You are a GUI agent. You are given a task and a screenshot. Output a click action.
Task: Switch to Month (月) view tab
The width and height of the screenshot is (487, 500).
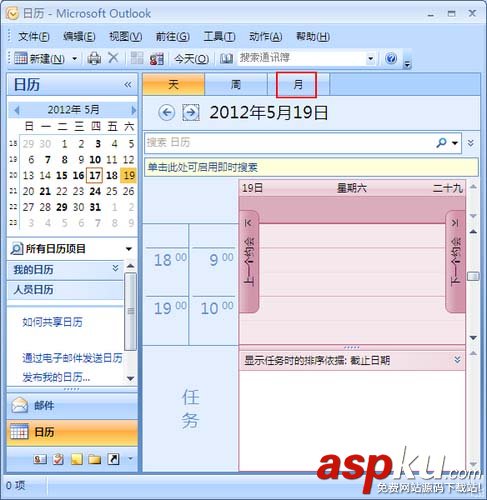(x=297, y=85)
